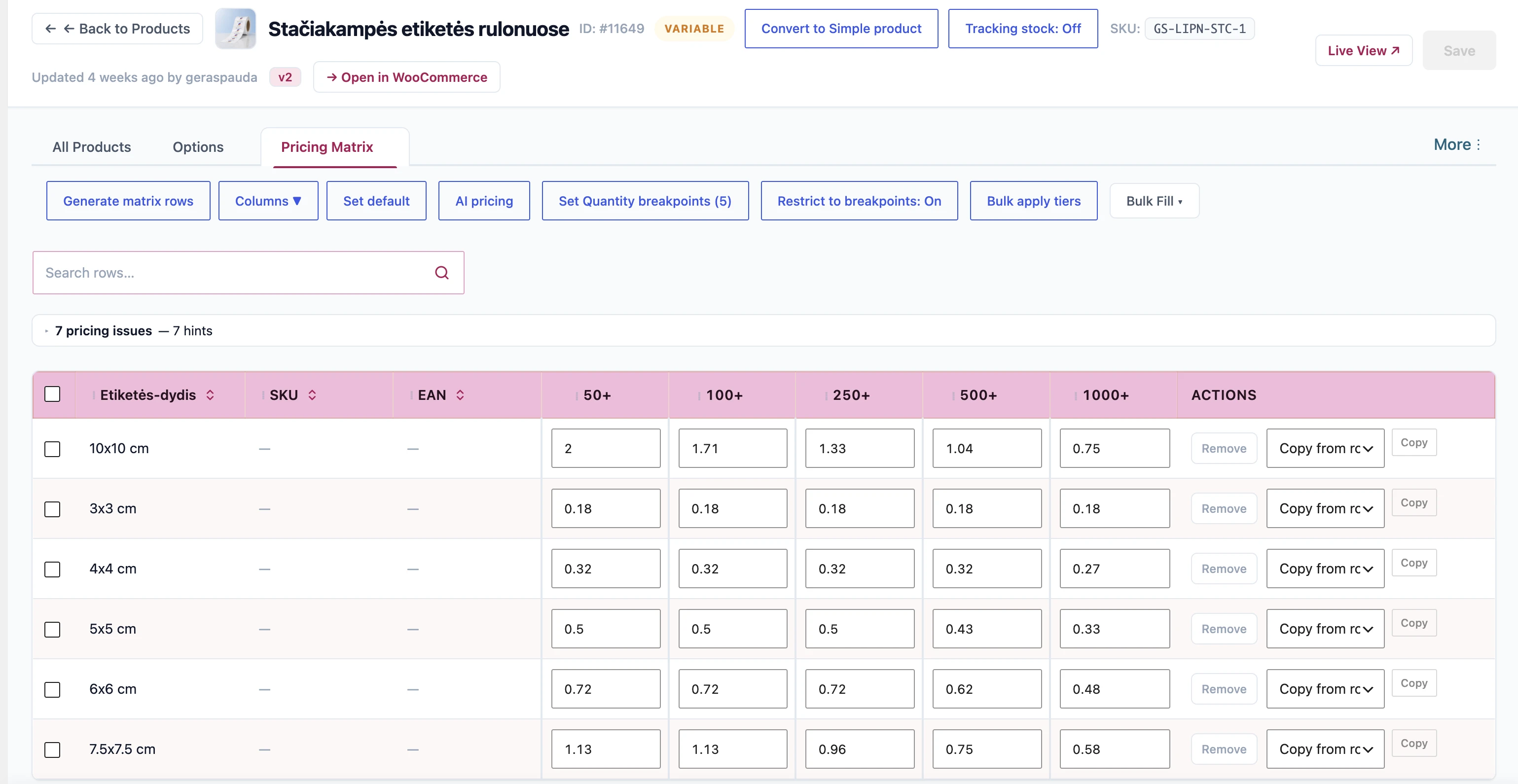Click Set Quantity breakpoints (5)
Image resolution: width=1518 pixels, height=784 pixels.
coord(645,201)
